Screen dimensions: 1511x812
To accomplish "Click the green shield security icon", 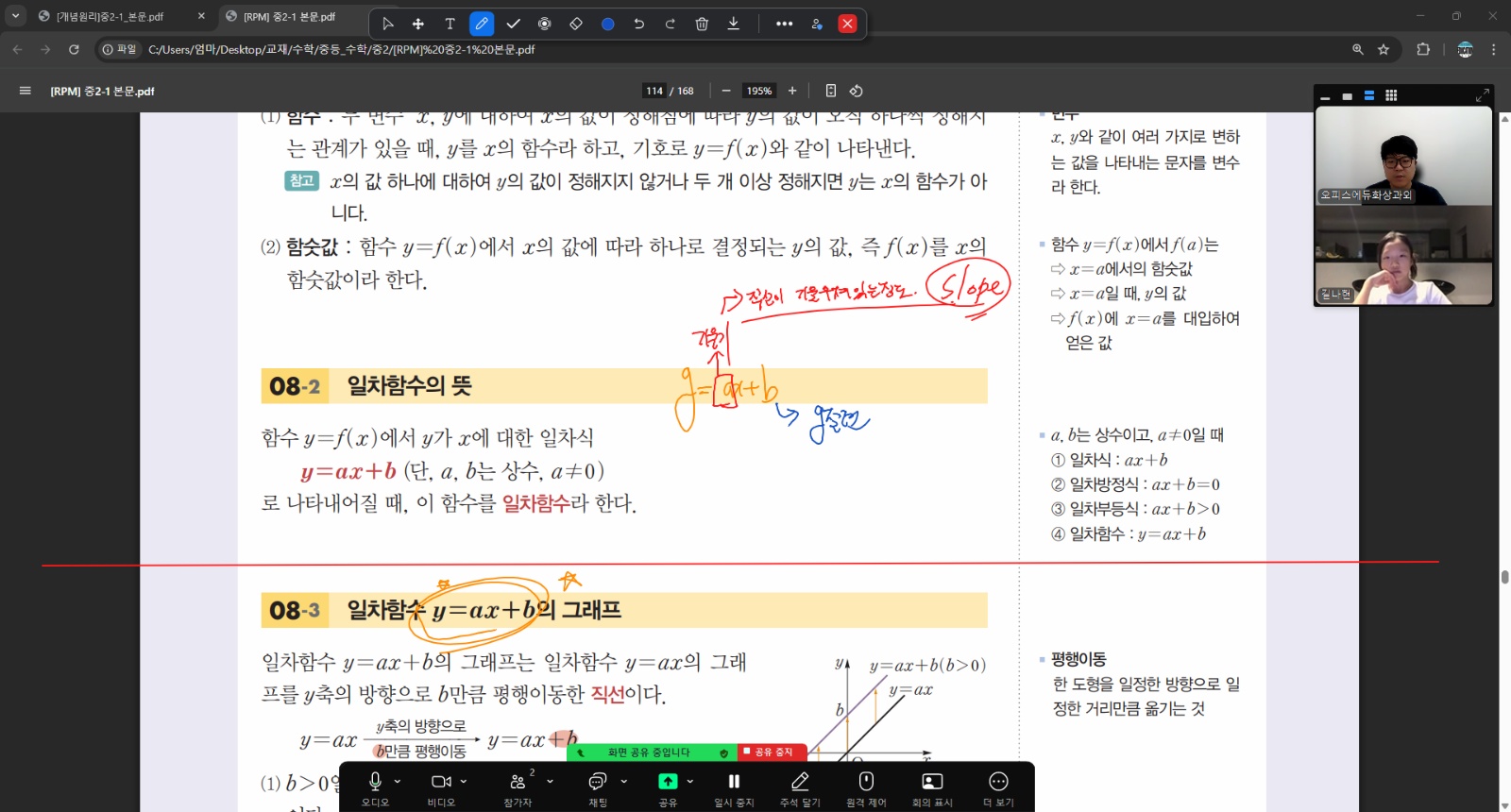I will (x=723, y=753).
